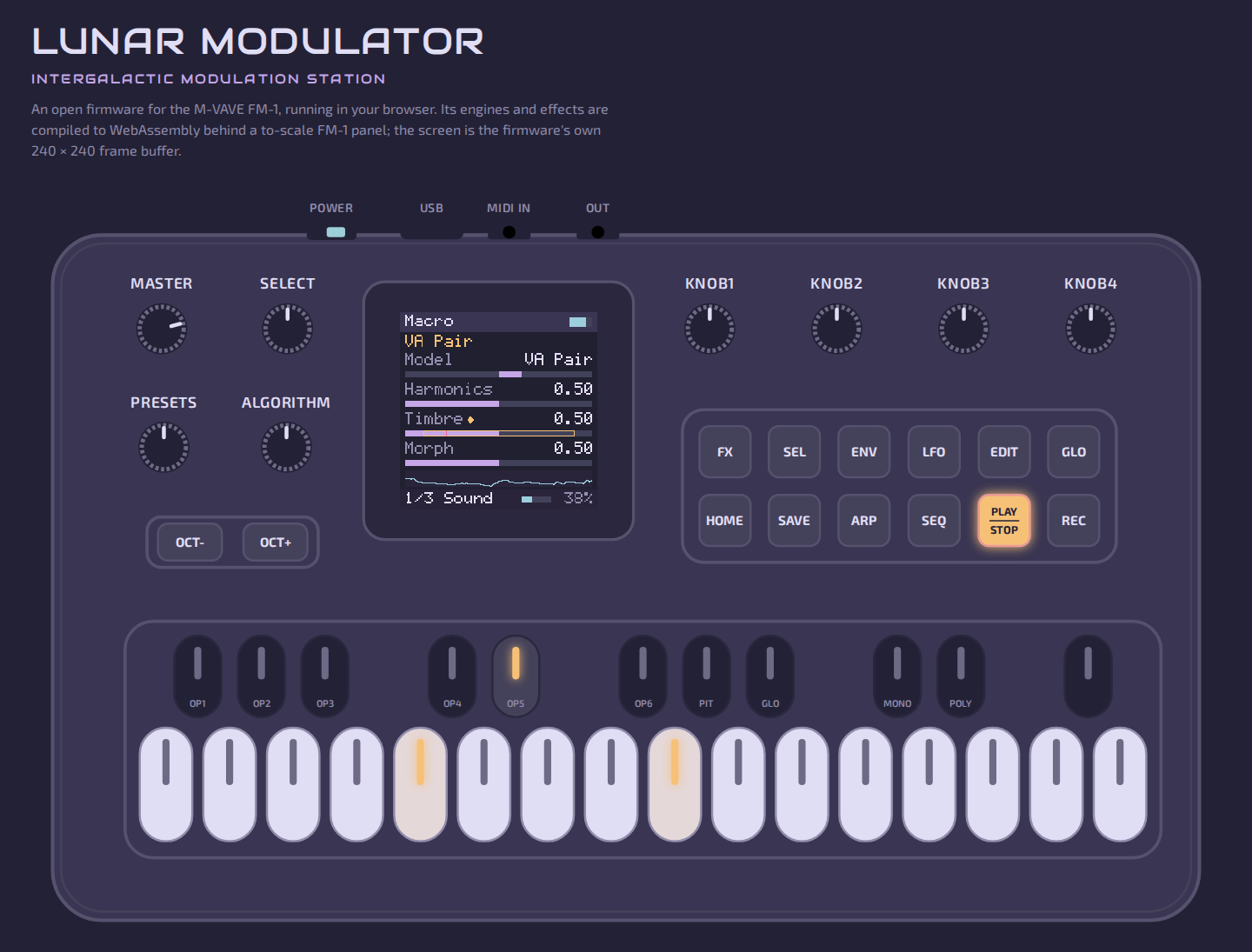
Task: Click the KNOB1 dial
Action: coord(709,329)
